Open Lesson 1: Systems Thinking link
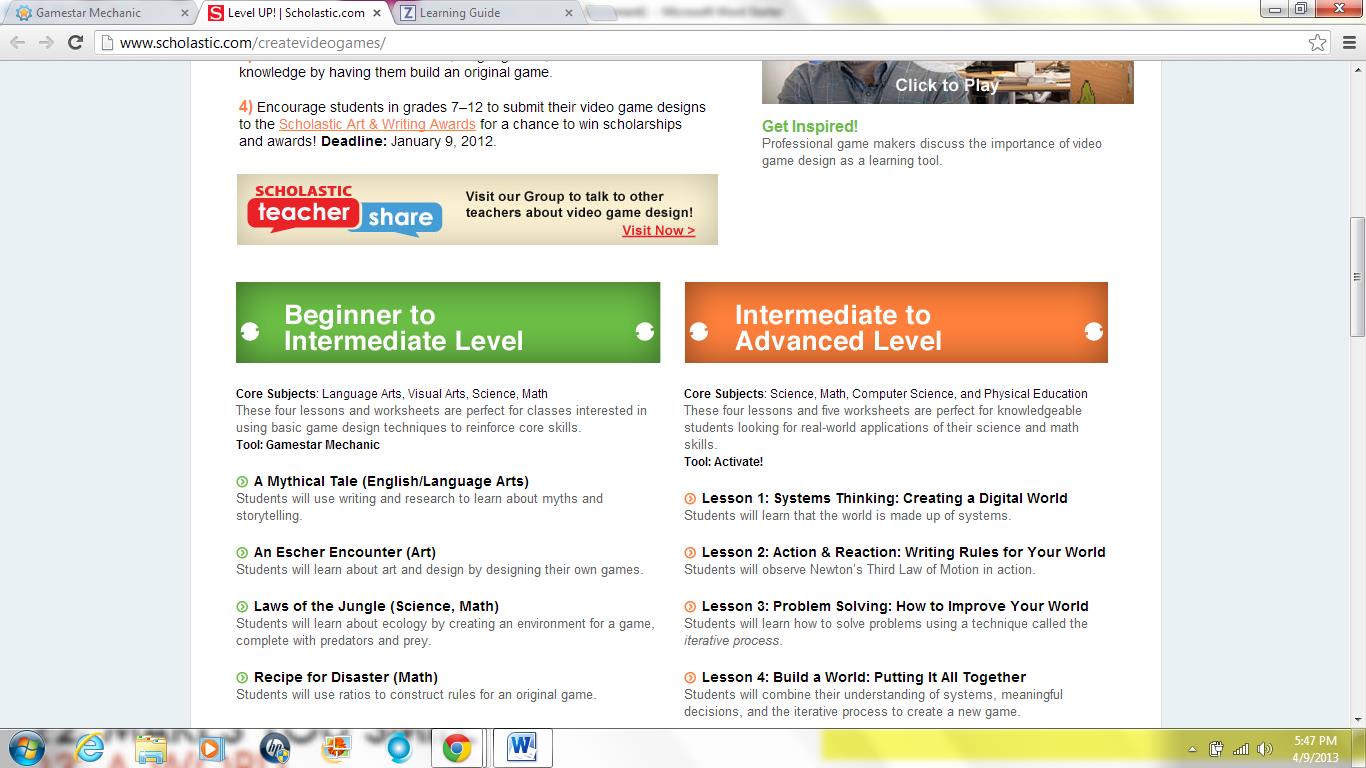 (884, 498)
